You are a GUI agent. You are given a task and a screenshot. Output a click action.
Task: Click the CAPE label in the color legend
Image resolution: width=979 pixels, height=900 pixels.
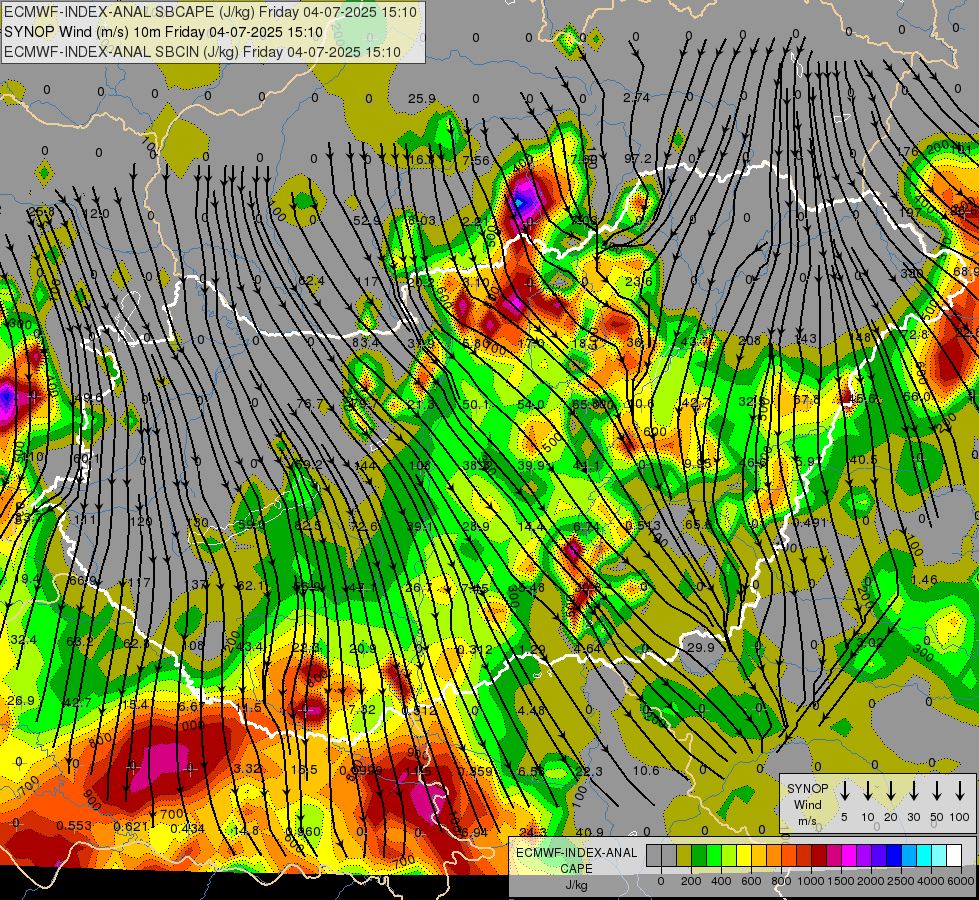coord(576,869)
